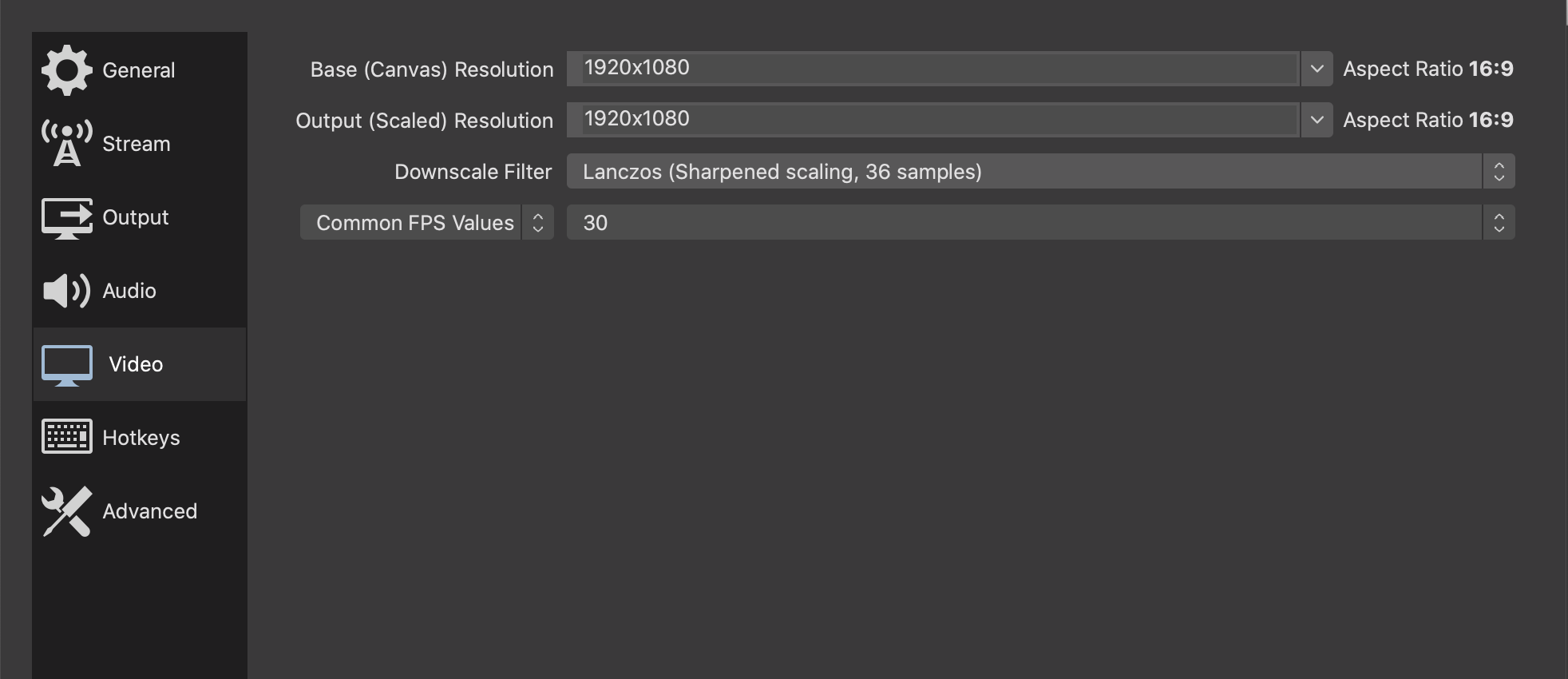Expand the Output (Scaled) Resolution dropdown arrow
1568x679 pixels.
pyautogui.click(x=1317, y=120)
